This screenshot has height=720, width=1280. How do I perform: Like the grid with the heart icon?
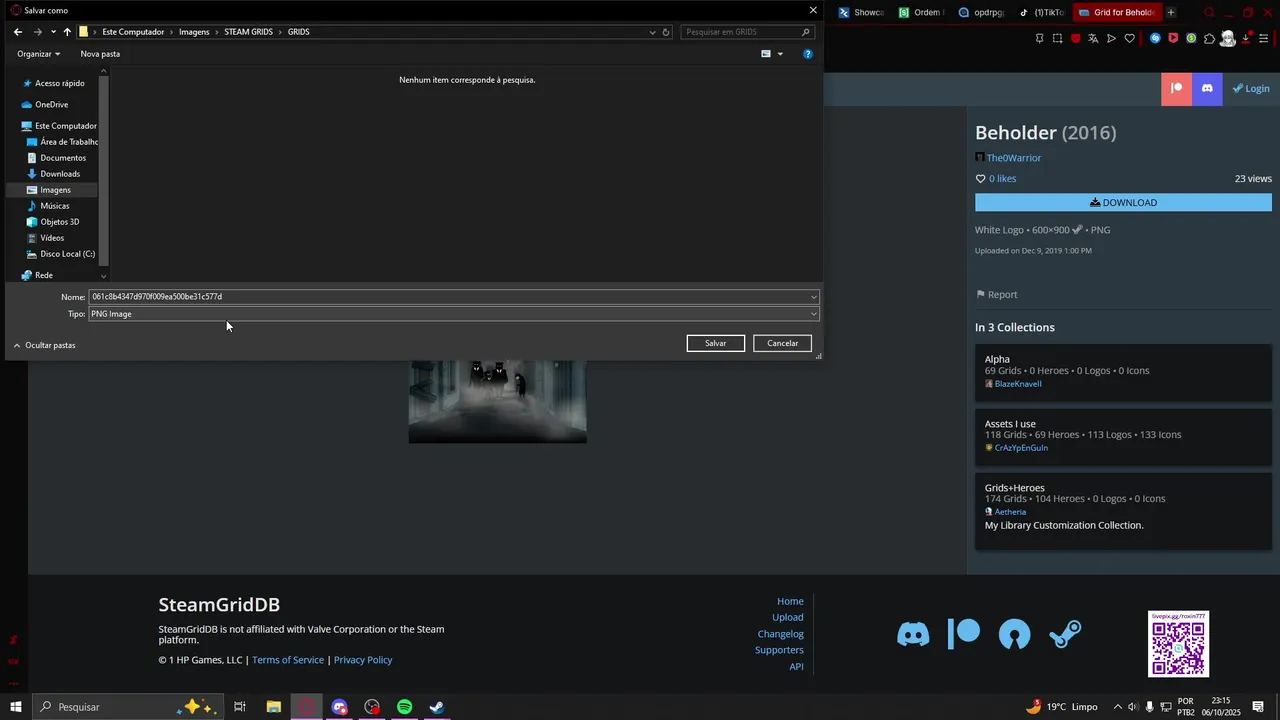(980, 179)
